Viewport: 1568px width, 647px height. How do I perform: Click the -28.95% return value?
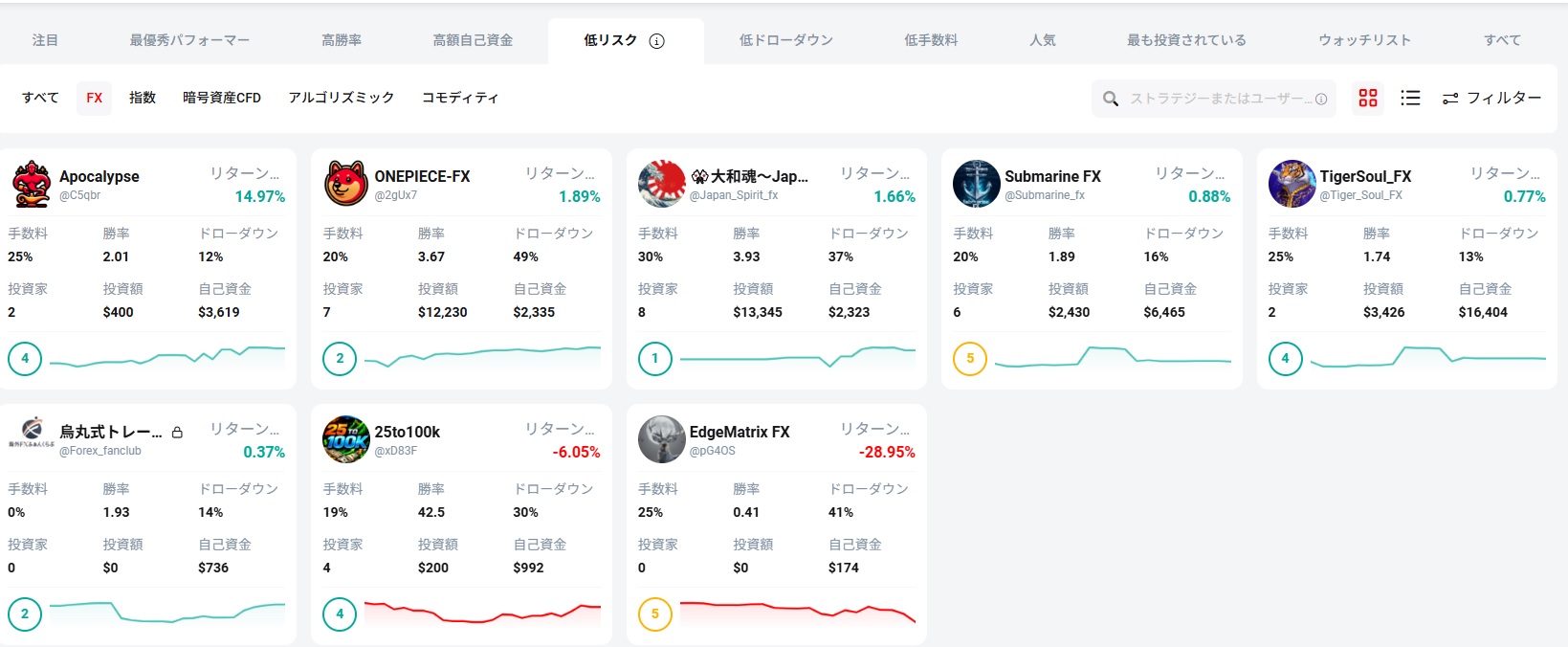[887, 452]
